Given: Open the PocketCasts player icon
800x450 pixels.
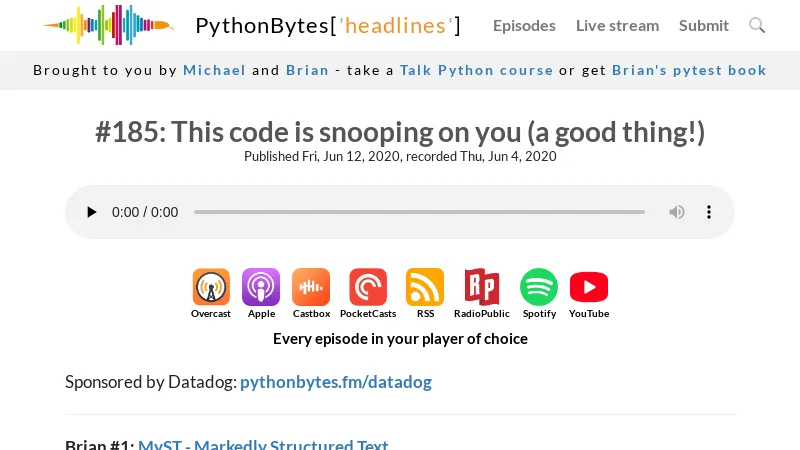Looking at the screenshot, I should click(368, 287).
